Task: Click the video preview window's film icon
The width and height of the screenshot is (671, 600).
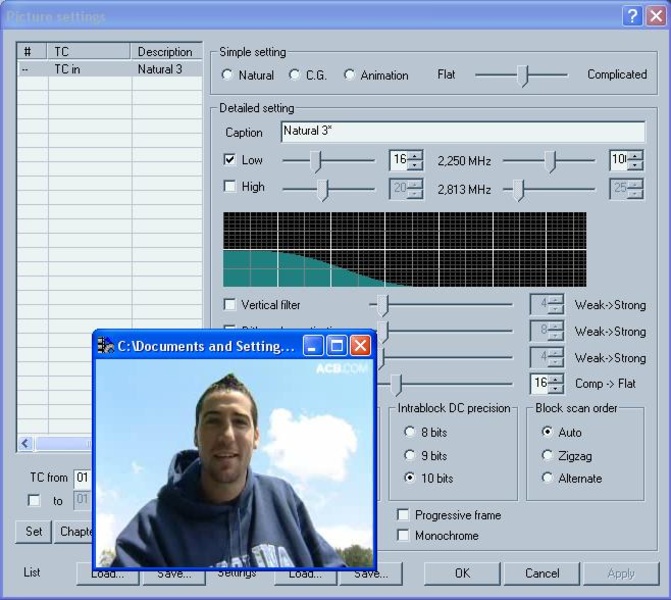Action: (105, 345)
